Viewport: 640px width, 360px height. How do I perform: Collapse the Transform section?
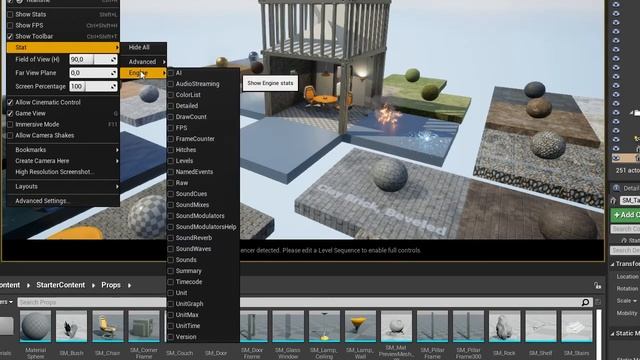coord(613,264)
